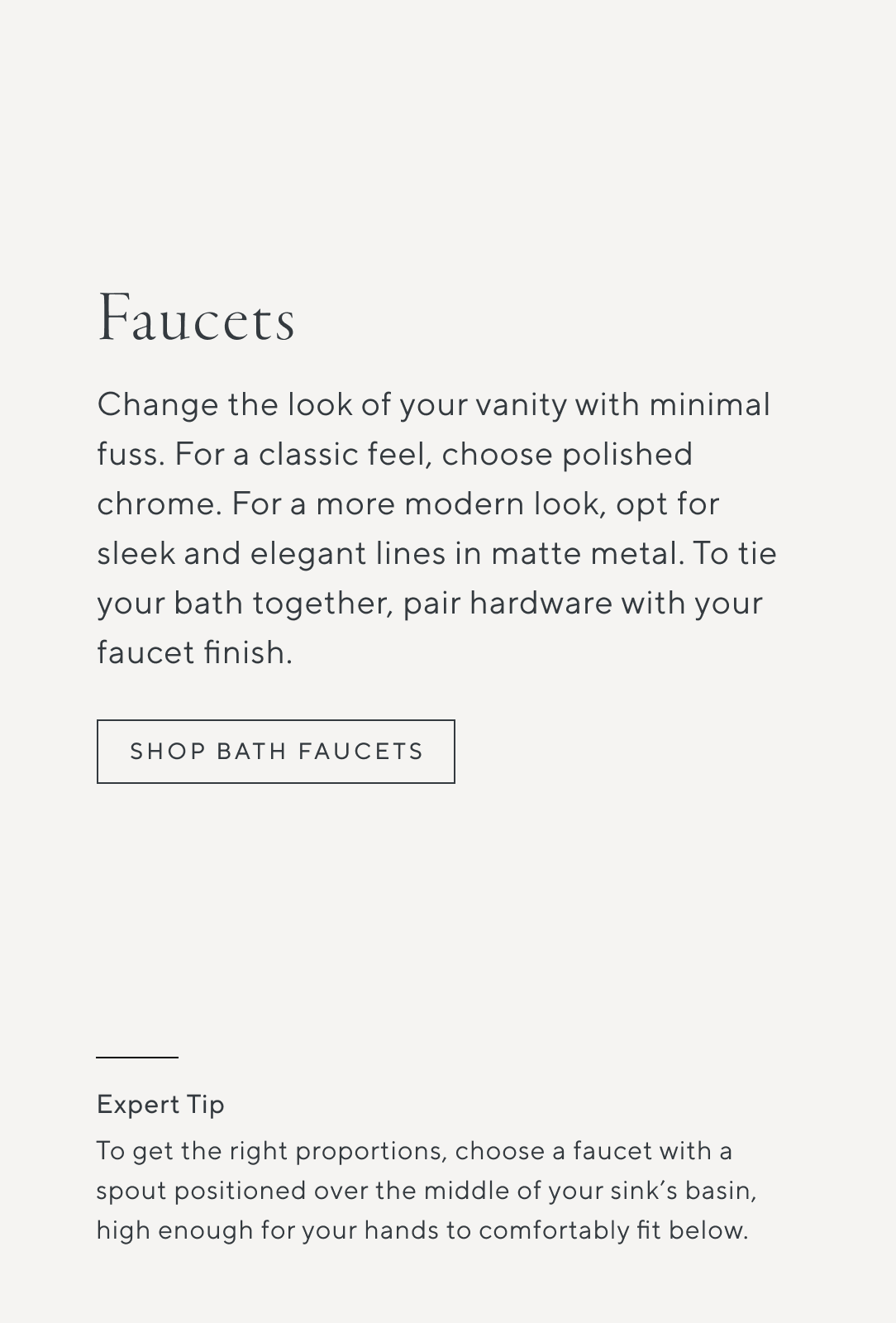Image resolution: width=896 pixels, height=1323 pixels.
Task: Click the Faucets section heading
Action: pos(196,320)
